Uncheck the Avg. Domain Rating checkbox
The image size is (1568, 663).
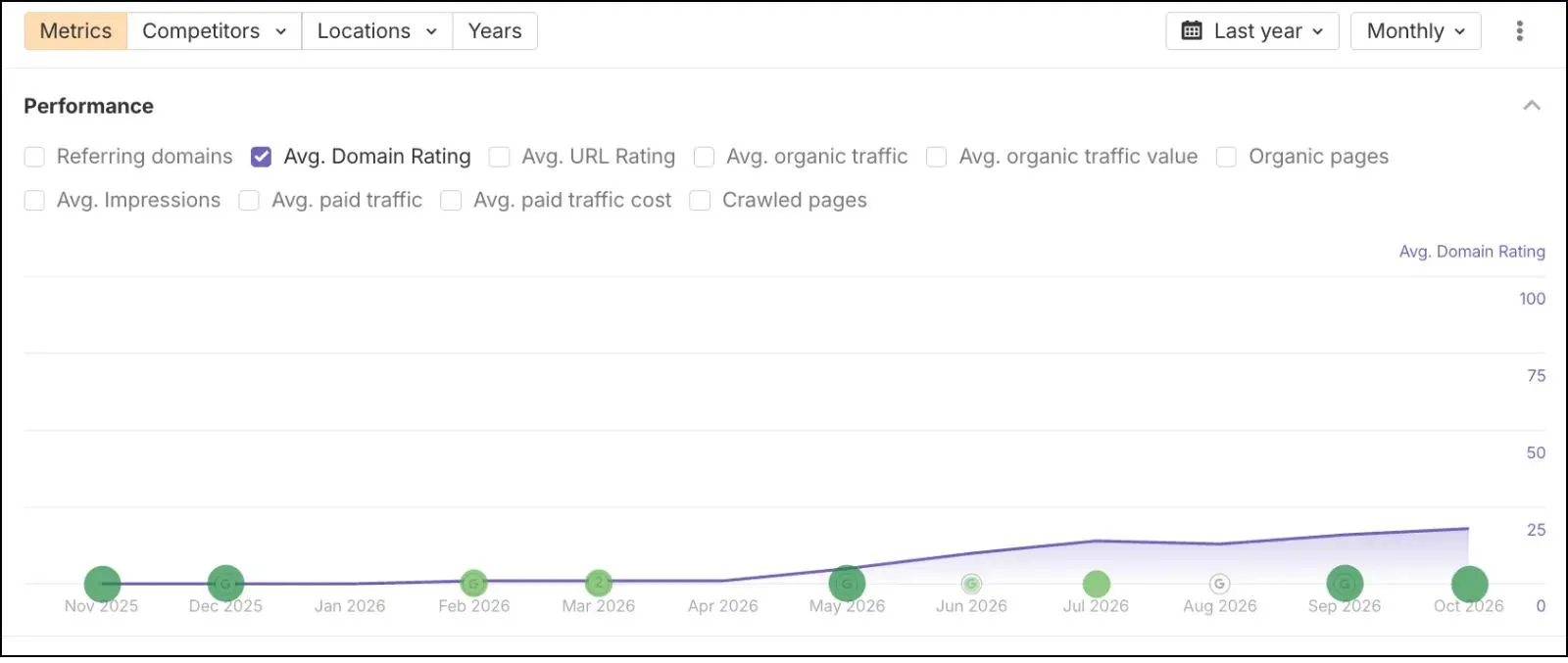click(x=261, y=157)
